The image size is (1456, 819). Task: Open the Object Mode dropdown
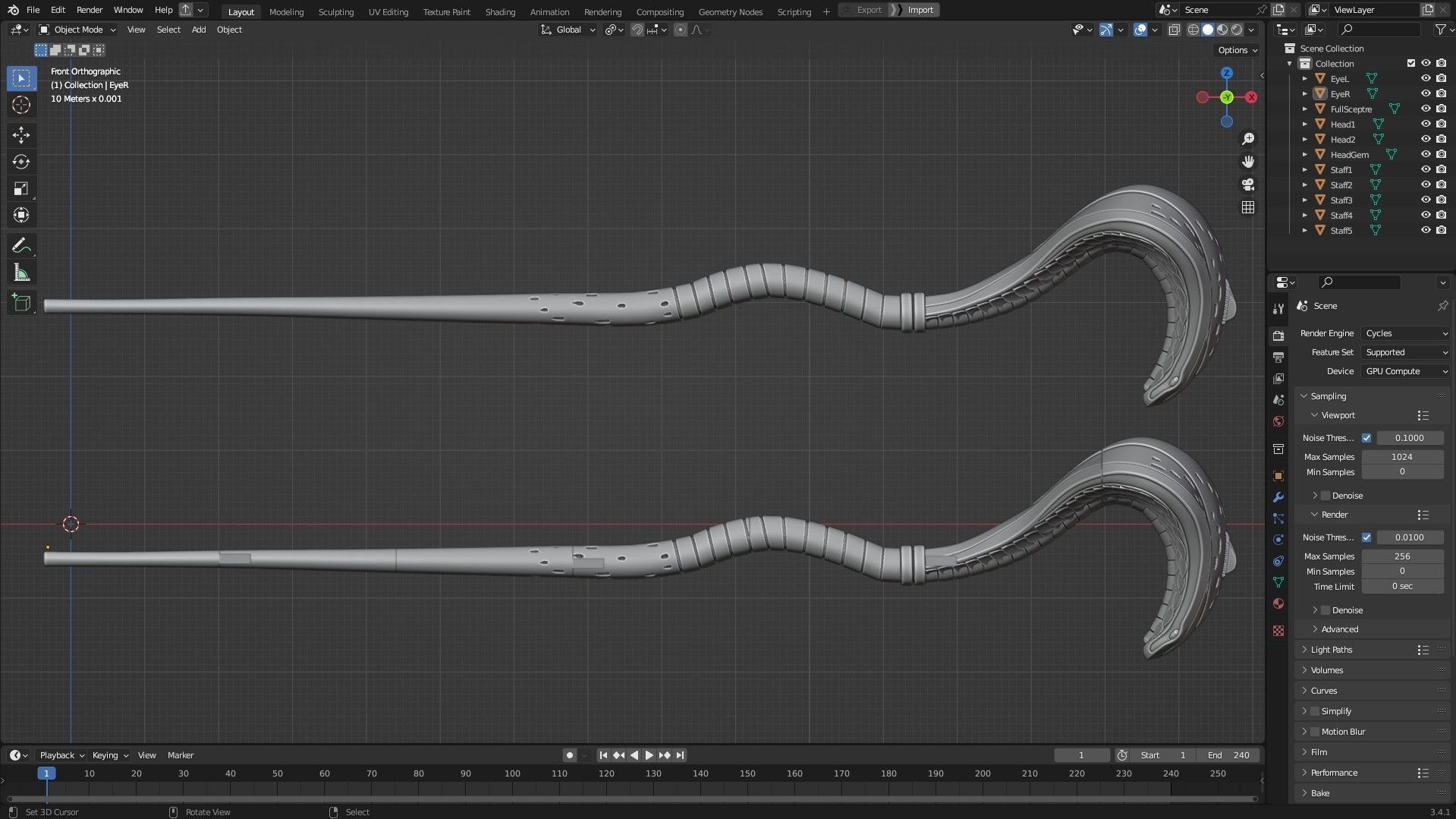point(77,30)
